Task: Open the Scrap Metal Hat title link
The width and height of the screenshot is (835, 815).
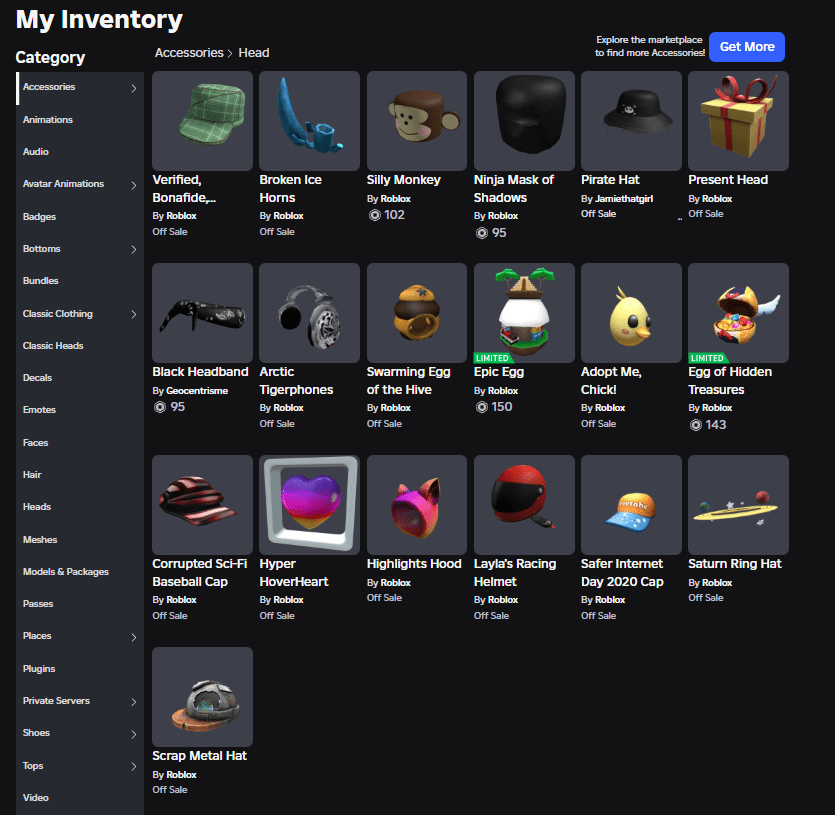Action: pyautogui.click(x=199, y=756)
